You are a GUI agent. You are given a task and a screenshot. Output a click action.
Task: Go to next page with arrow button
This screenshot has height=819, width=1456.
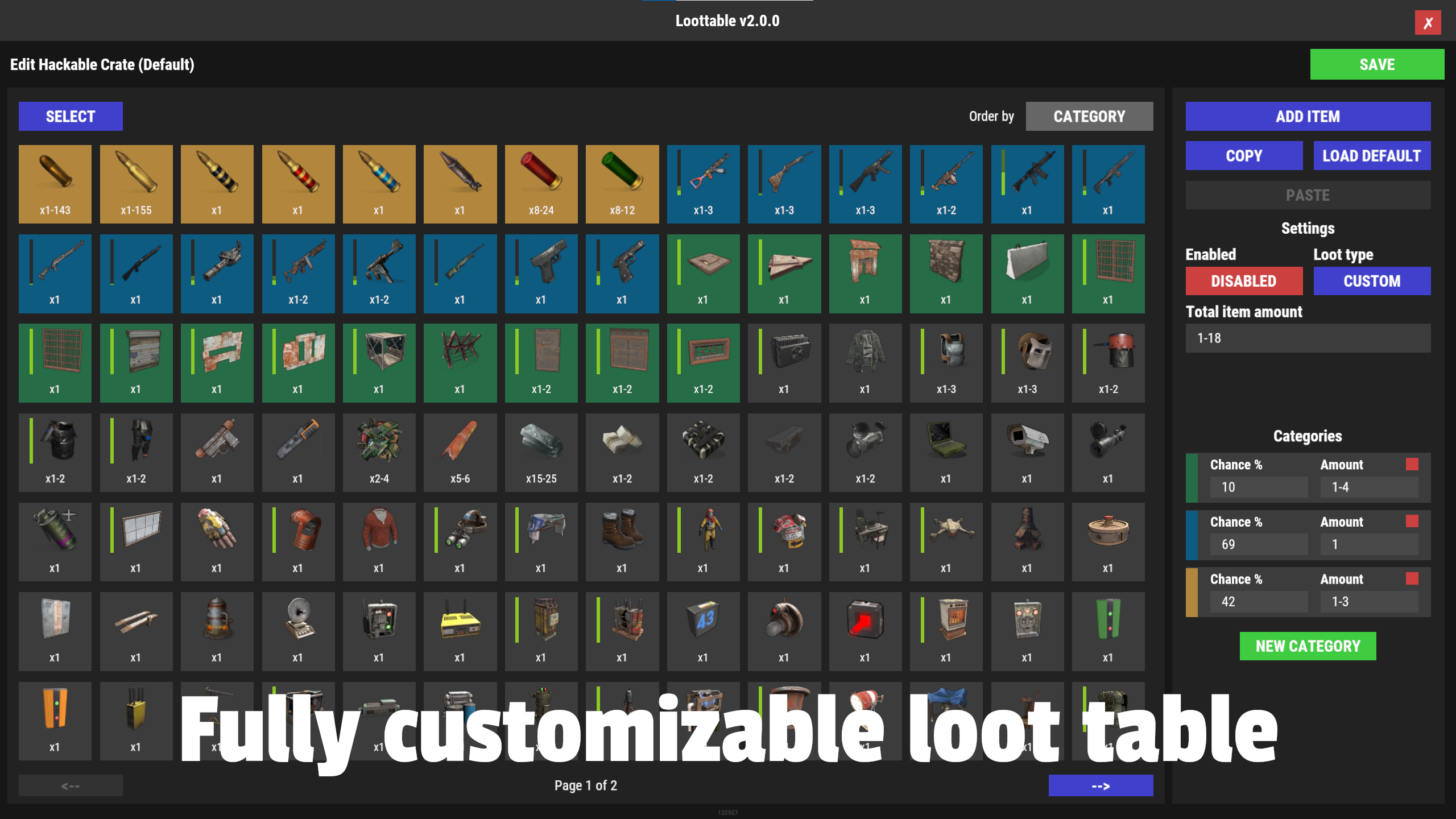point(1100,785)
